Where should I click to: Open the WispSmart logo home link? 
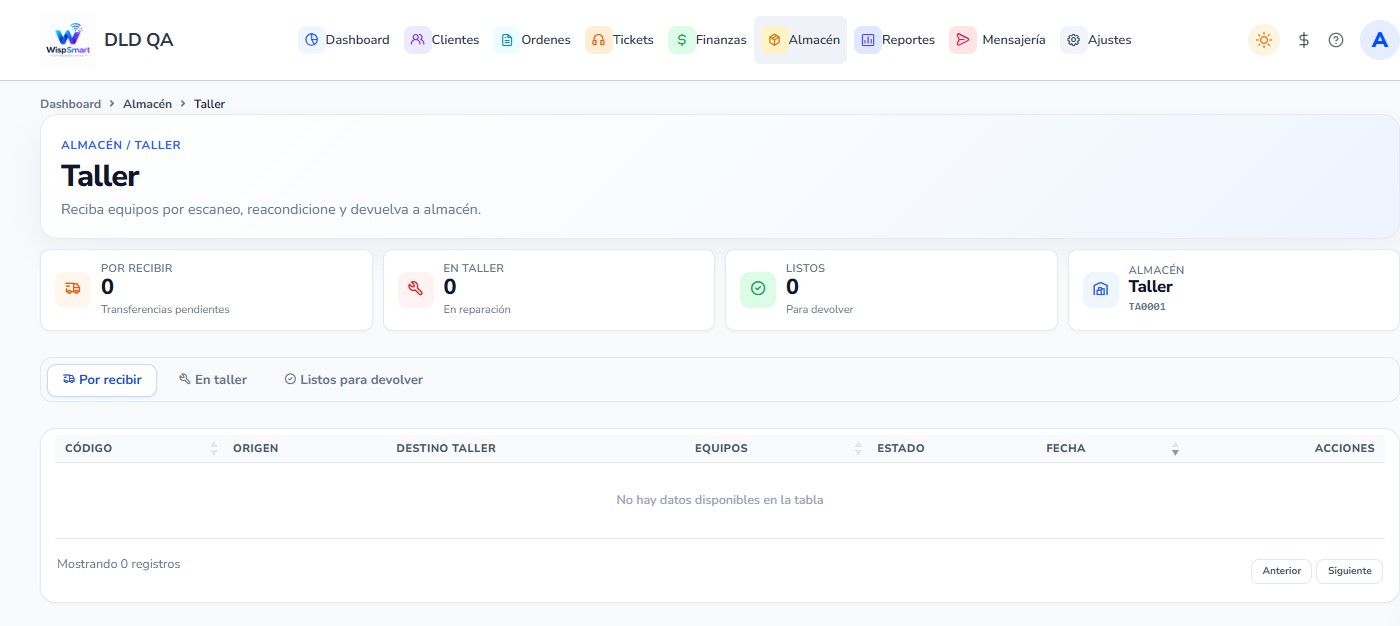point(68,40)
